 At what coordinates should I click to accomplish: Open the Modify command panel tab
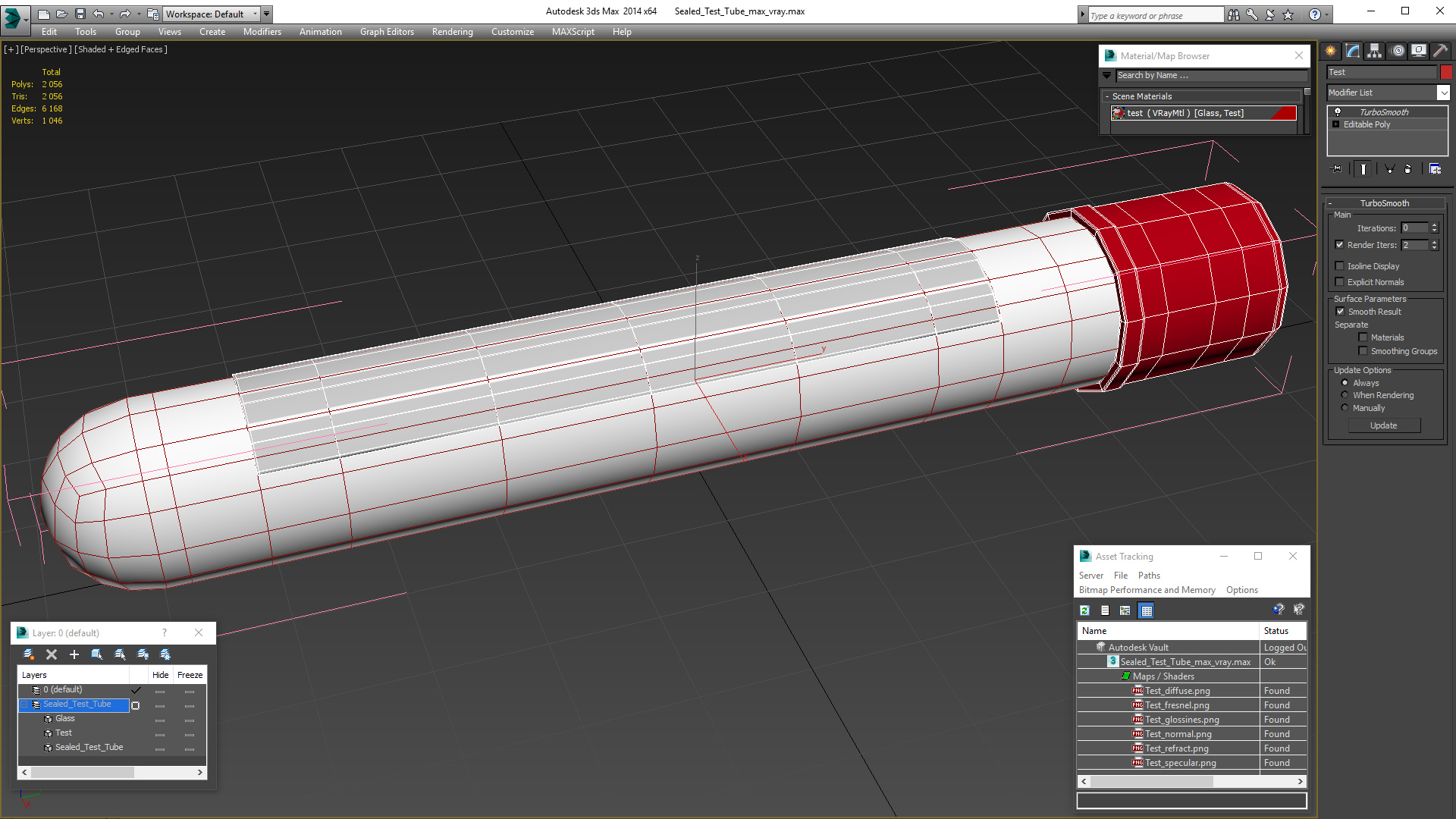click(1353, 51)
